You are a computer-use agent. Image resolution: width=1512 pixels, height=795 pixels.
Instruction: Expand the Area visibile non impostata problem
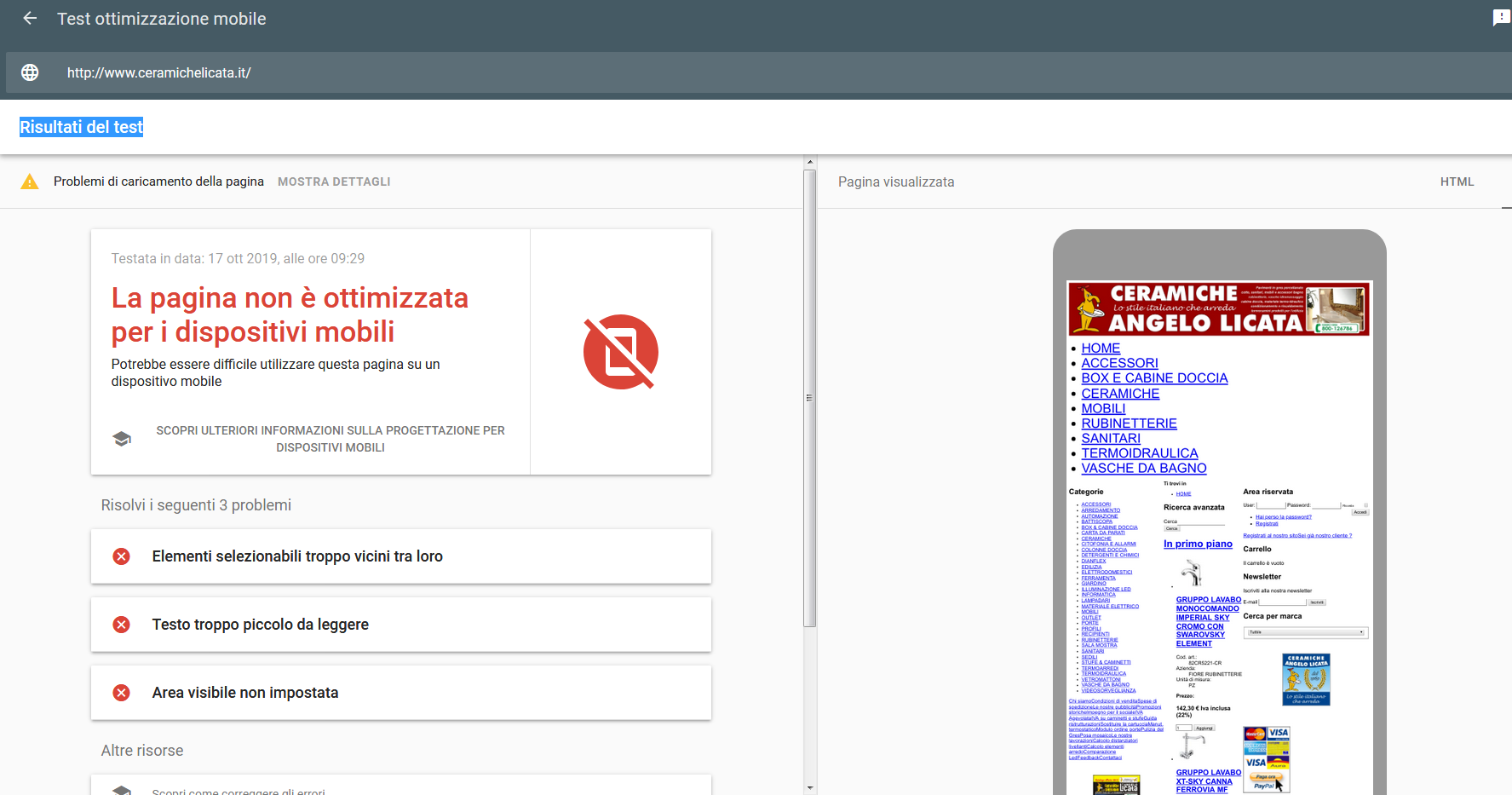(401, 693)
